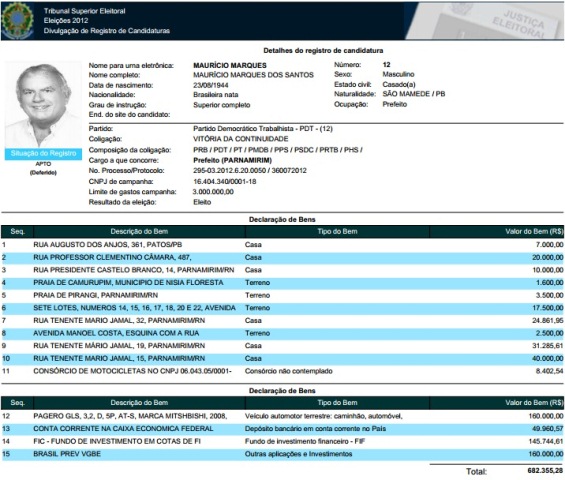Viewport: 565px width, 480px height.
Task: Click 'Depósito bancário em conta corrente no País'
Action: (315, 429)
